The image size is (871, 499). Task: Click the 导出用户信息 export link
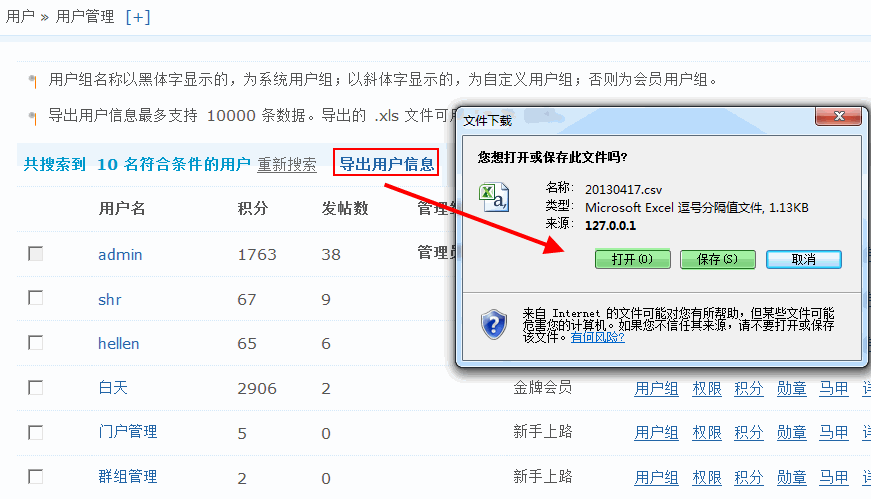tap(386, 164)
